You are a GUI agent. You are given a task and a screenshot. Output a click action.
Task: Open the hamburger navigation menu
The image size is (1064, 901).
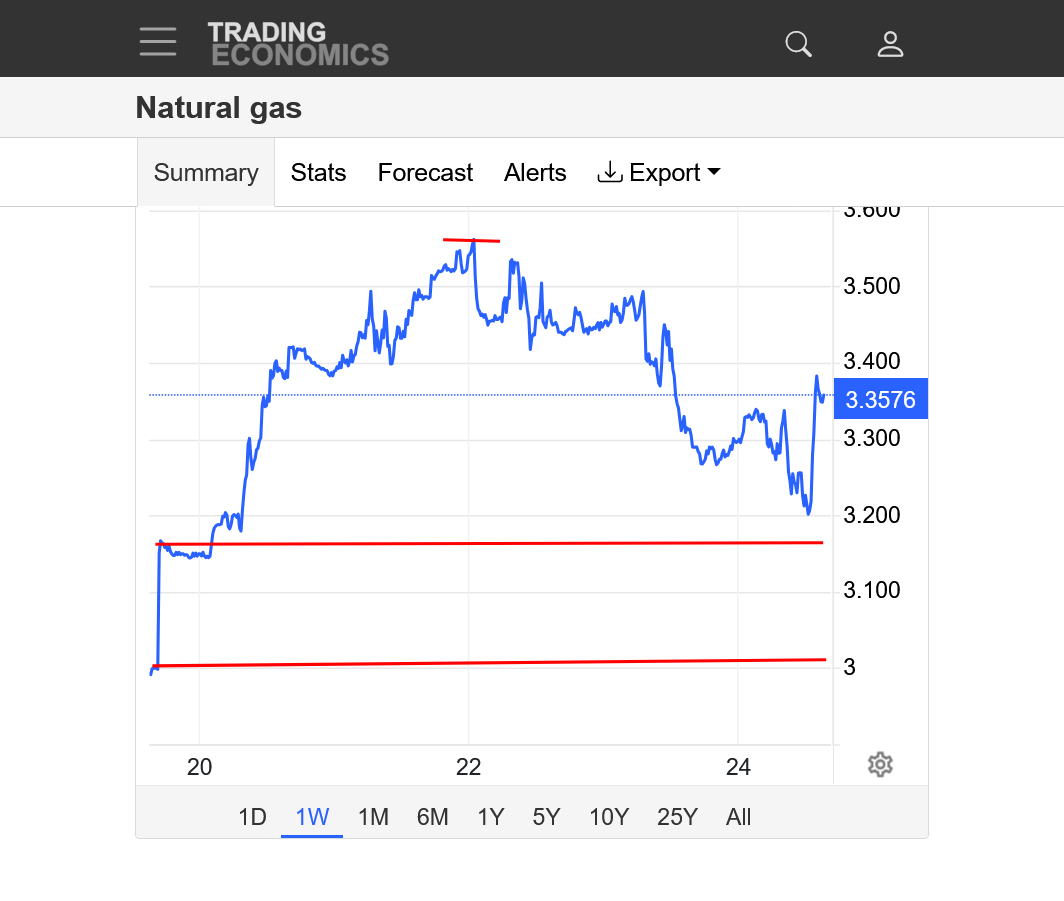coord(158,42)
